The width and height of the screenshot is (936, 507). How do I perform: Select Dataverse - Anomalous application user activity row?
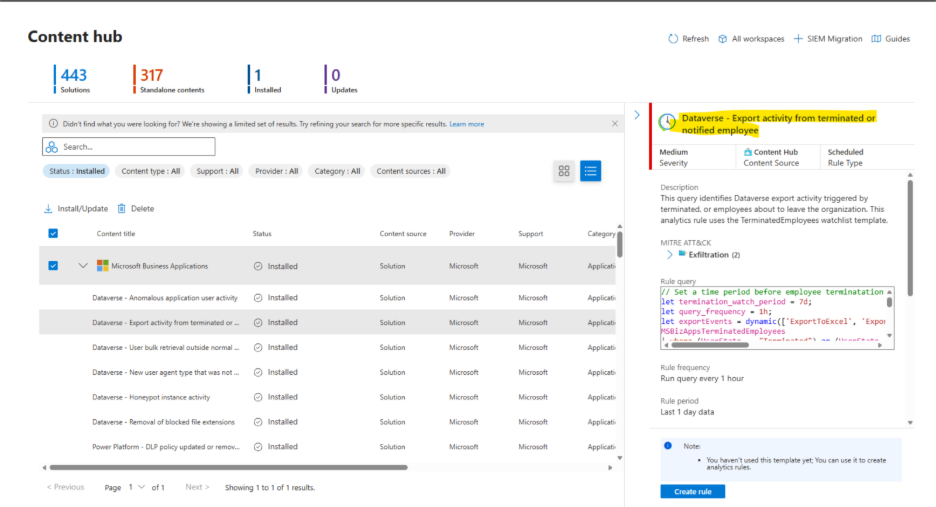327,297
